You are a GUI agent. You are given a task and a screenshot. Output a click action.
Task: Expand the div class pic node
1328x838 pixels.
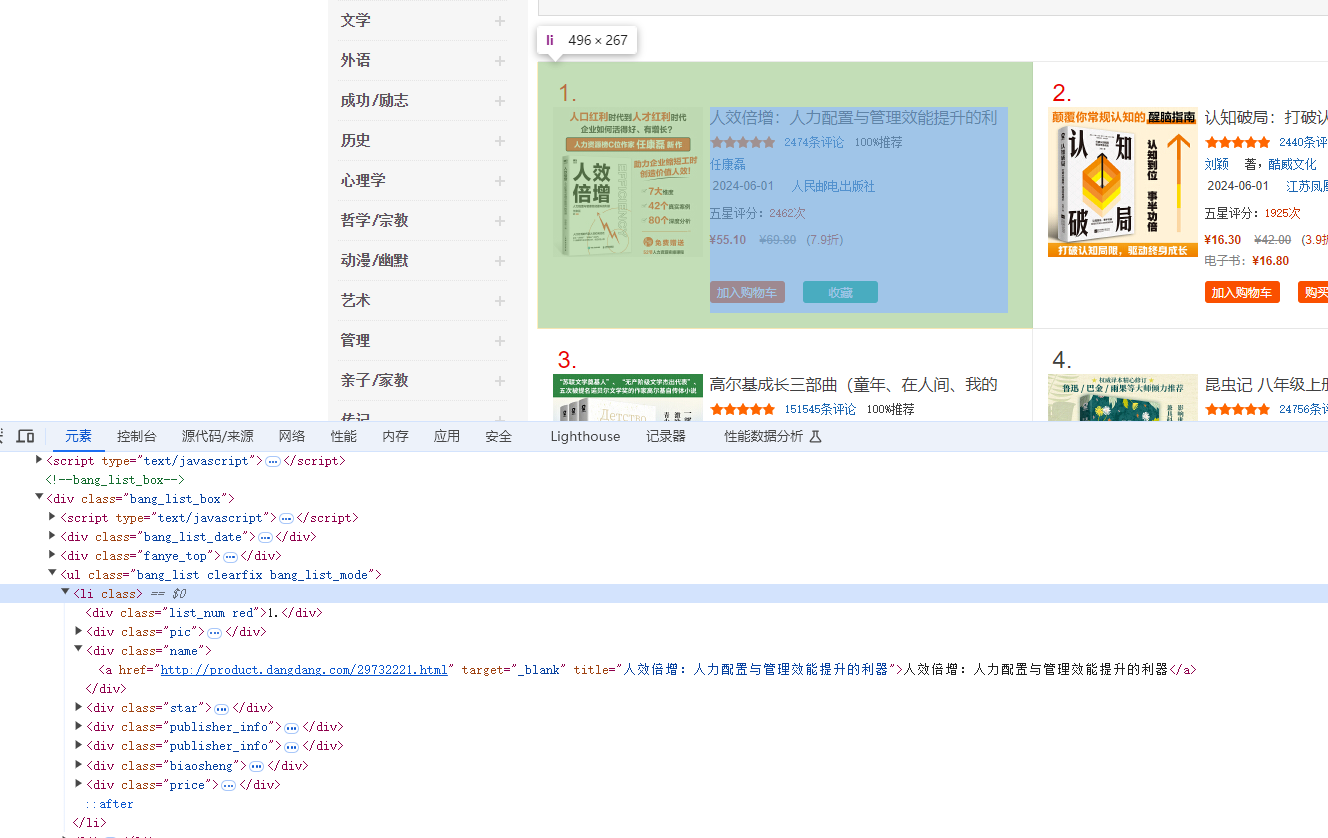point(79,631)
